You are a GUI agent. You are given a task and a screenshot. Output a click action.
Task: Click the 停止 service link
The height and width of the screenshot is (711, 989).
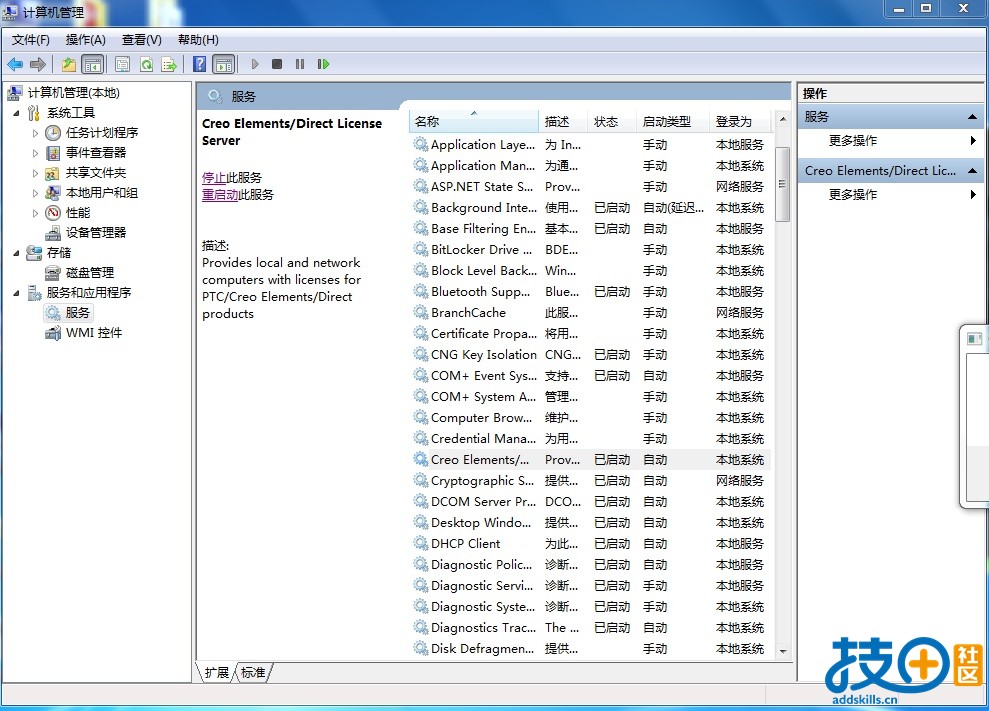click(x=214, y=178)
